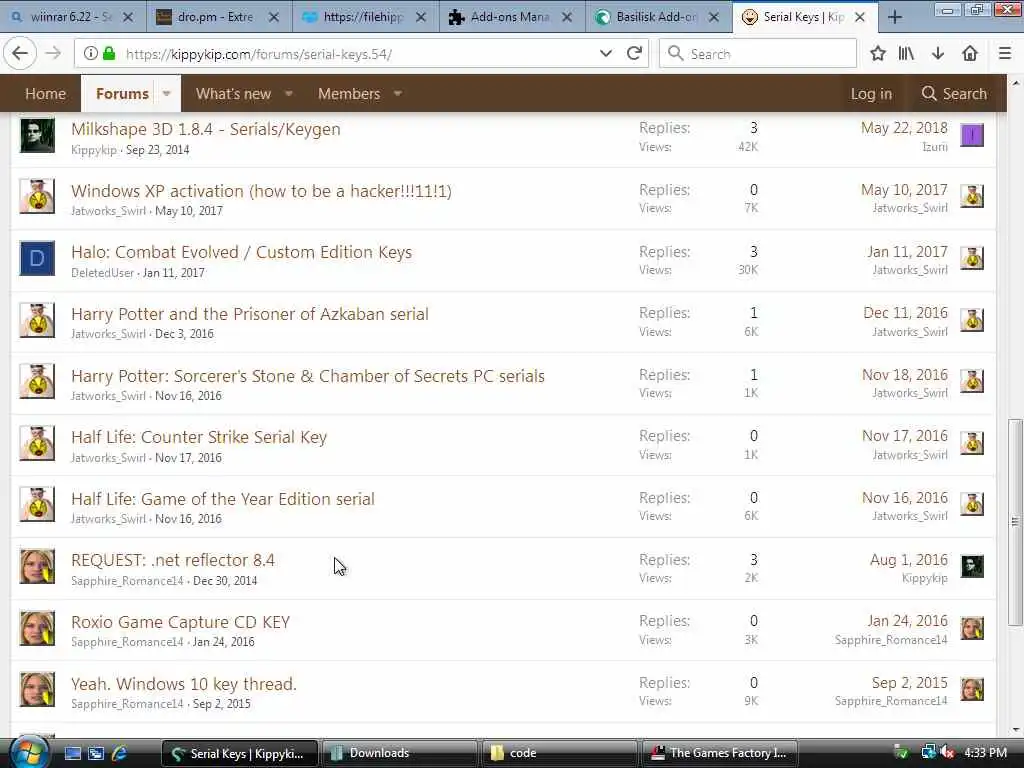The height and width of the screenshot is (768, 1024).
Task: Switch to the dro.pm tab
Action: point(218,17)
